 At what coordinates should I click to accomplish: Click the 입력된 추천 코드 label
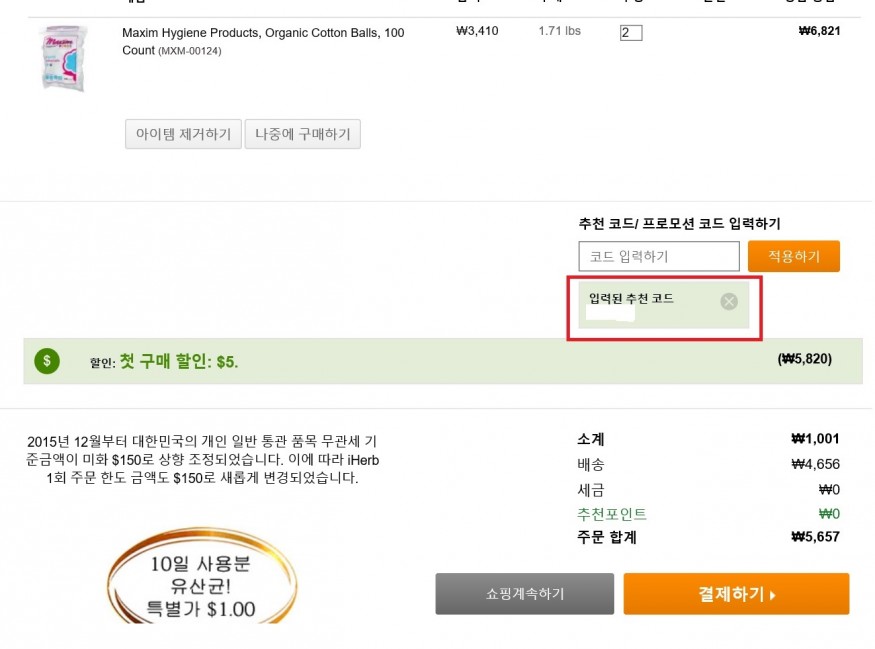pos(631,299)
